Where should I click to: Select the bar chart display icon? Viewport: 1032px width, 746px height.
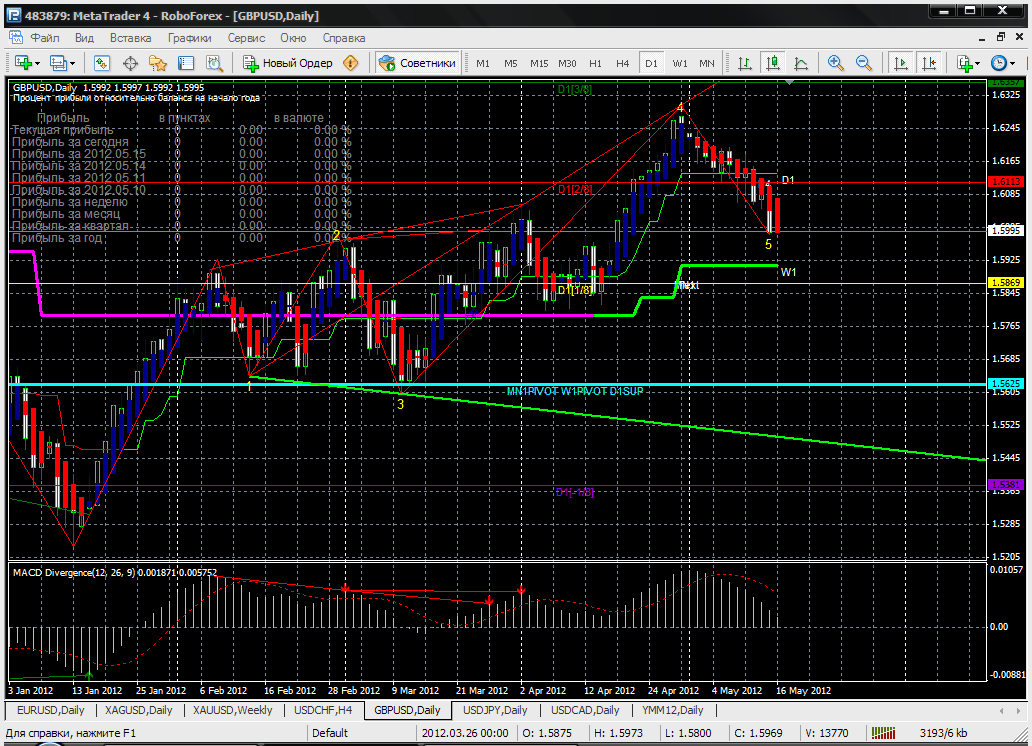coord(745,63)
